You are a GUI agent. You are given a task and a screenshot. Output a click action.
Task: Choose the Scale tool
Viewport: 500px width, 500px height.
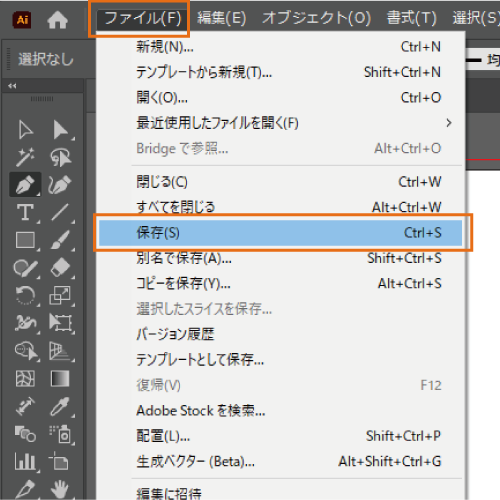(x=60, y=295)
